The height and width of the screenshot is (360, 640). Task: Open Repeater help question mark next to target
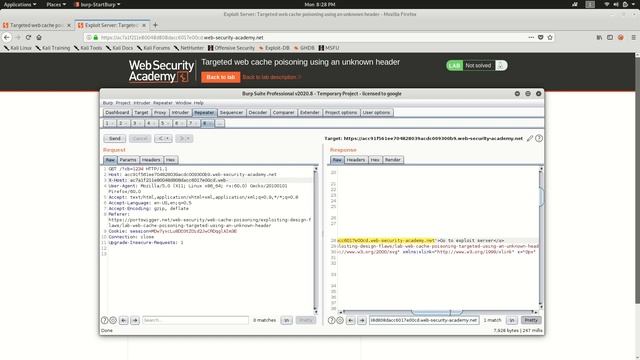pyautogui.click(x=539, y=138)
